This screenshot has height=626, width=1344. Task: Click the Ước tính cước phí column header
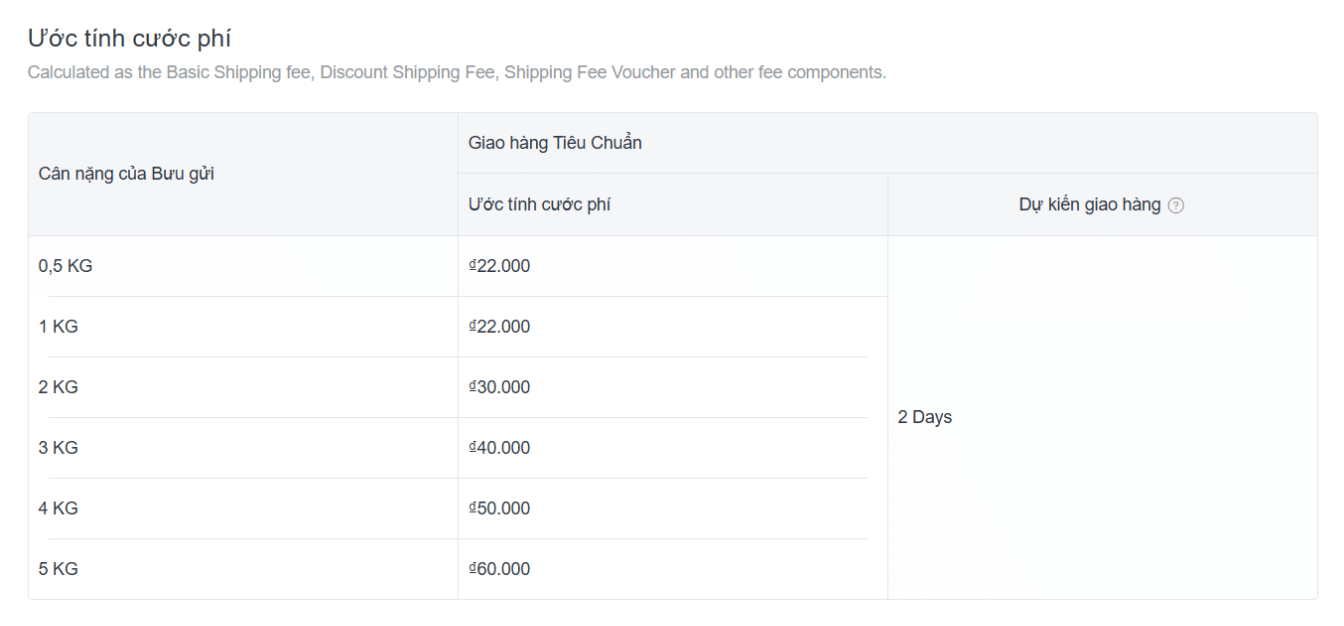click(x=540, y=205)
